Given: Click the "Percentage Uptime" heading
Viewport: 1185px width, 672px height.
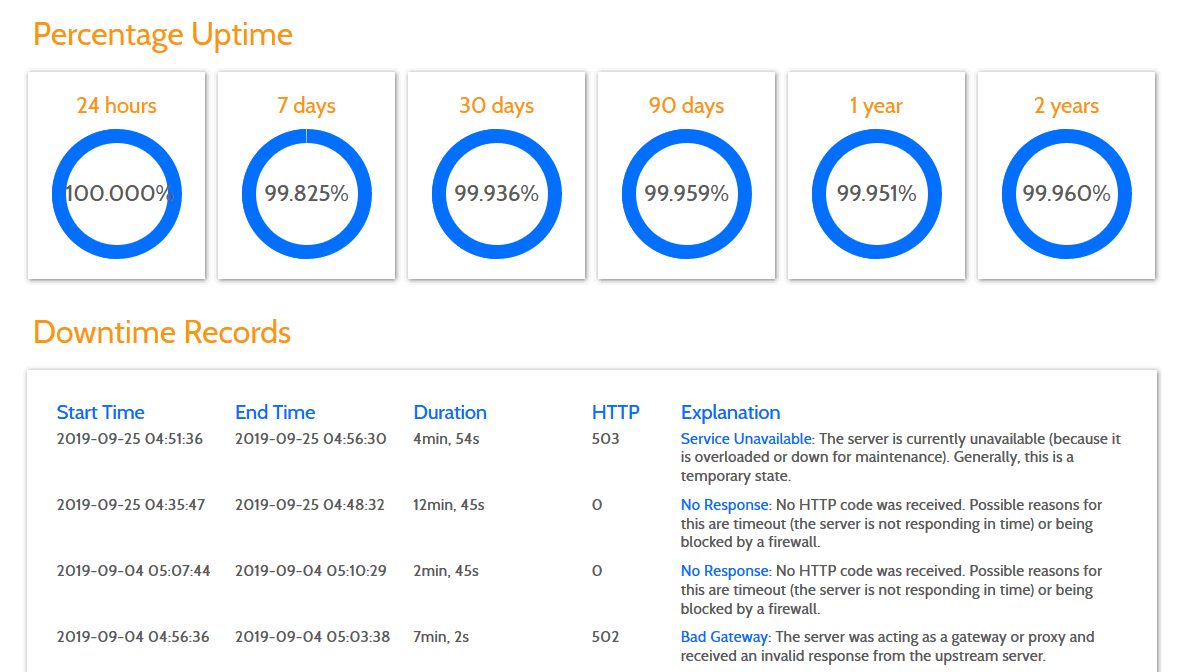Looking at the screenshot, I should click(162, 35).
